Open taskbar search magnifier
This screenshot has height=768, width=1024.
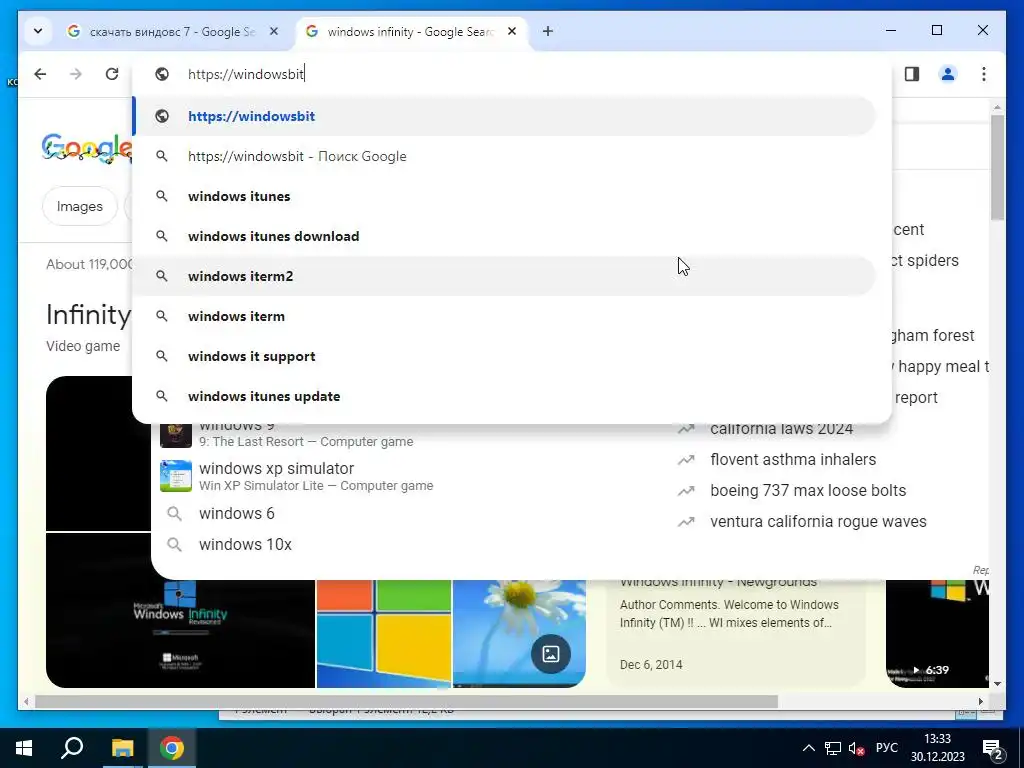click(72, 748)
